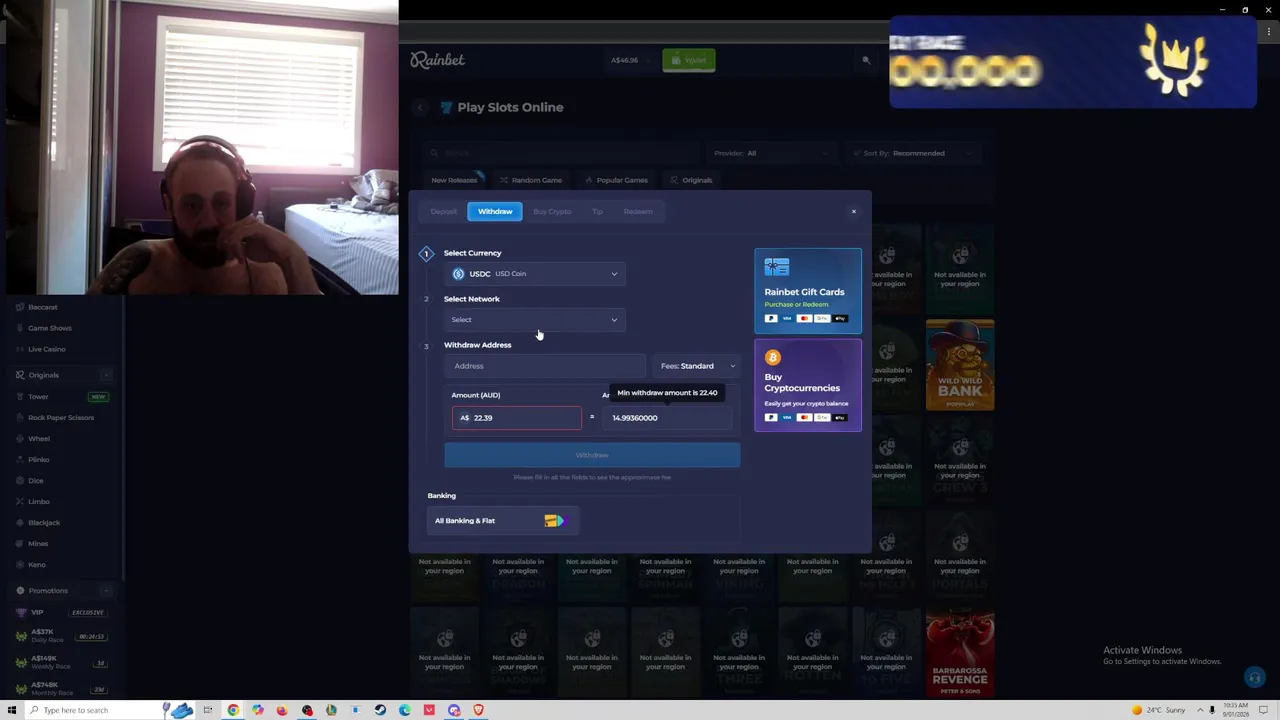Click the Limbo game icon
Image resolution: width=1280 pixels, height=720 pixels.
click(x=20, y=501)
